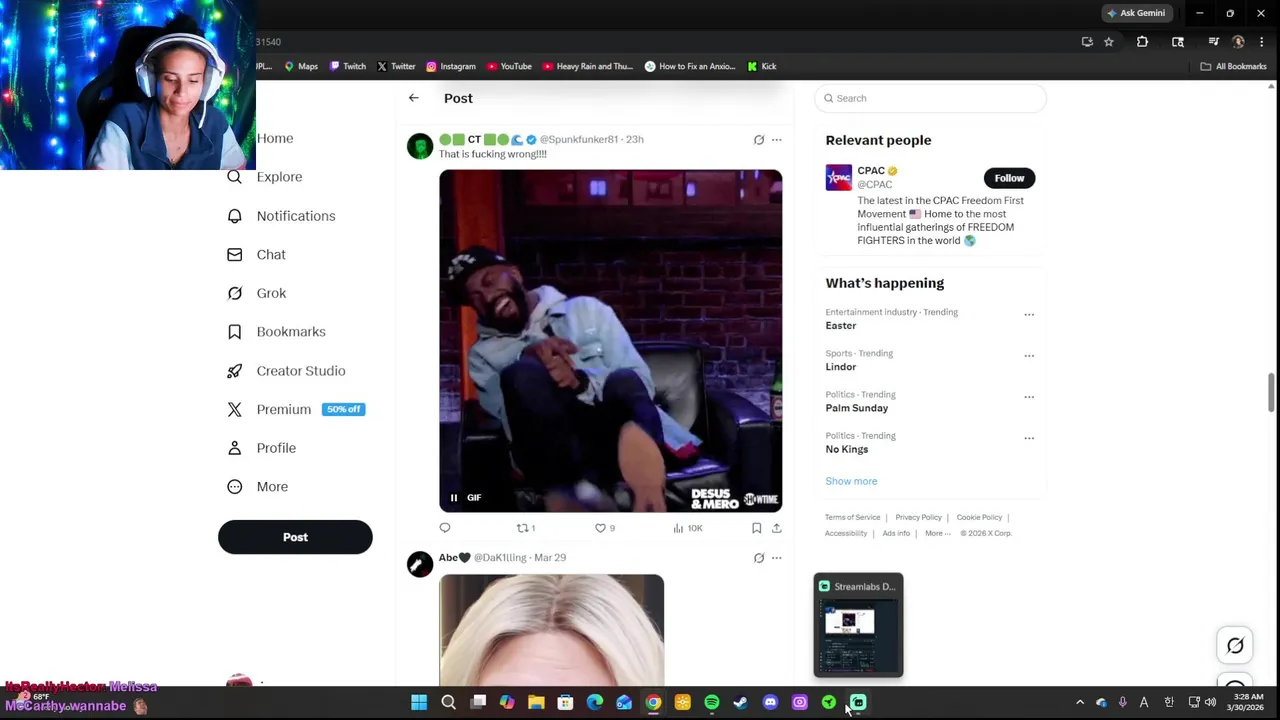
Task: Click the Streamlabs preview thumbnail
Action: pos(858,625)
